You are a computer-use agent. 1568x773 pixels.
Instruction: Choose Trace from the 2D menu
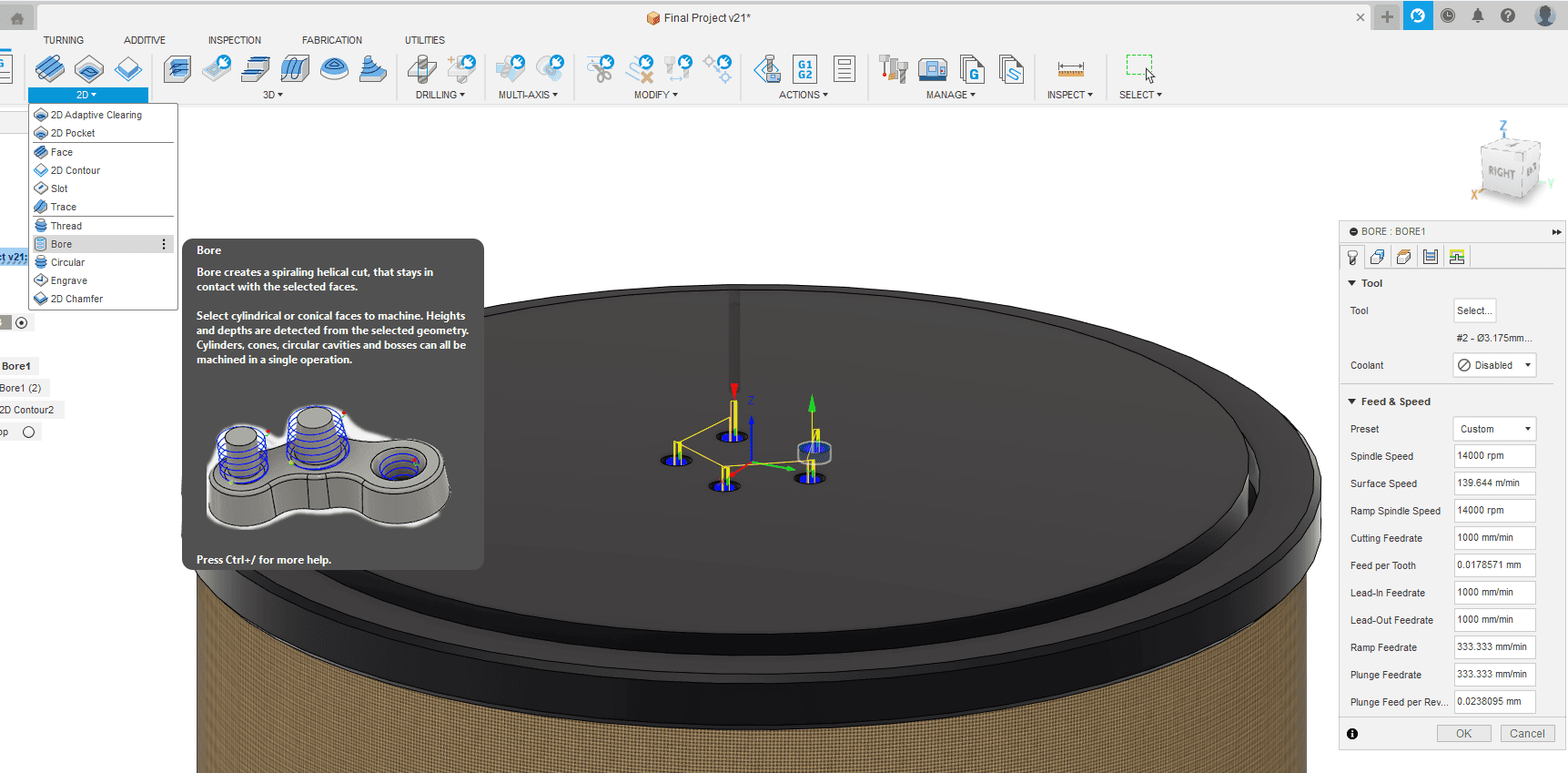[x=103, y=207]
